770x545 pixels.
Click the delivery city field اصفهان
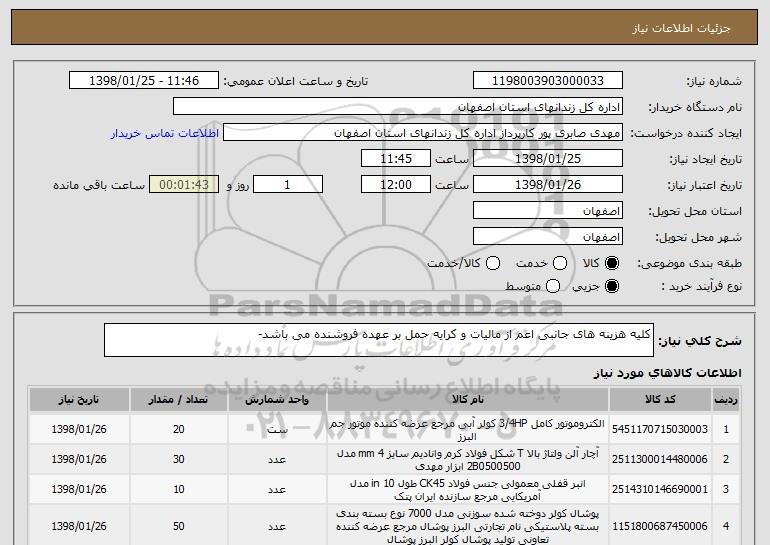coord(548,237)
